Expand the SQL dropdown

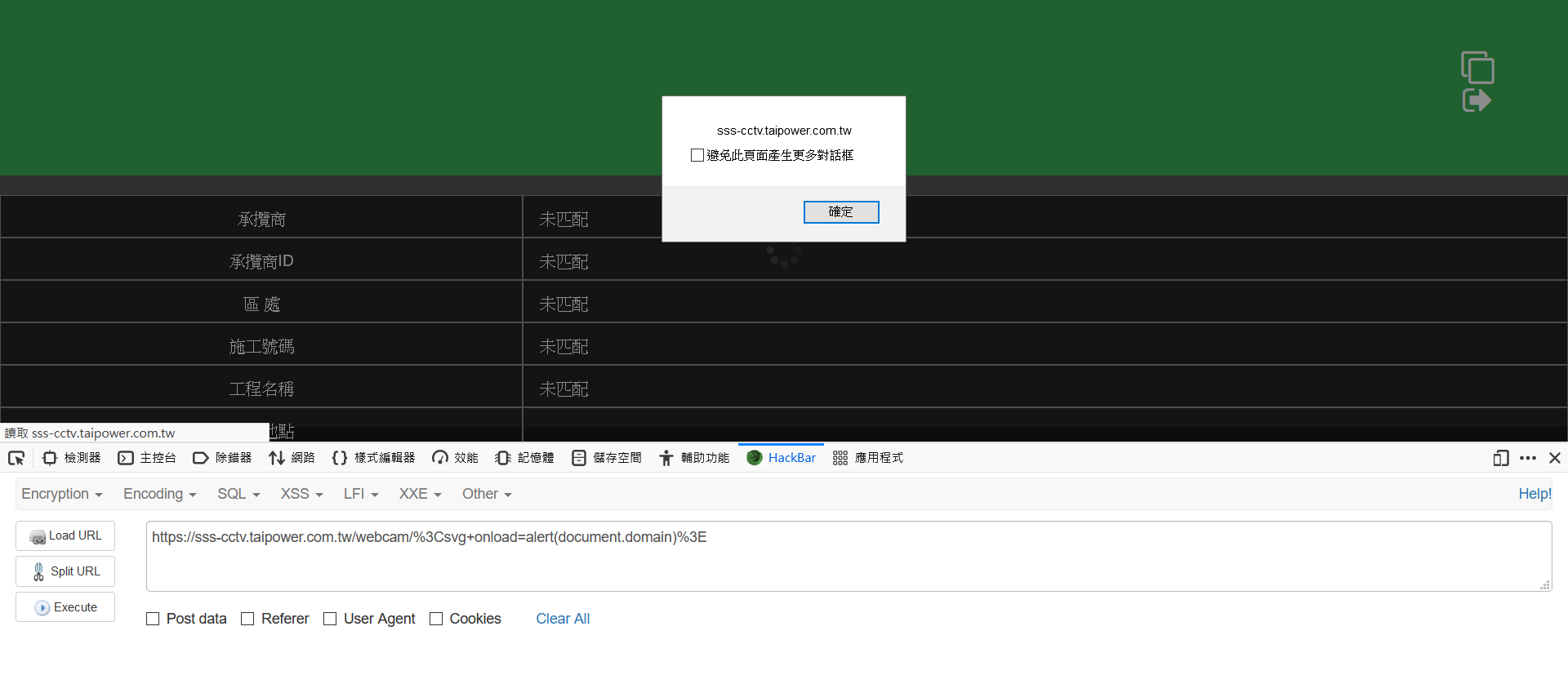(x=238, y=494)
